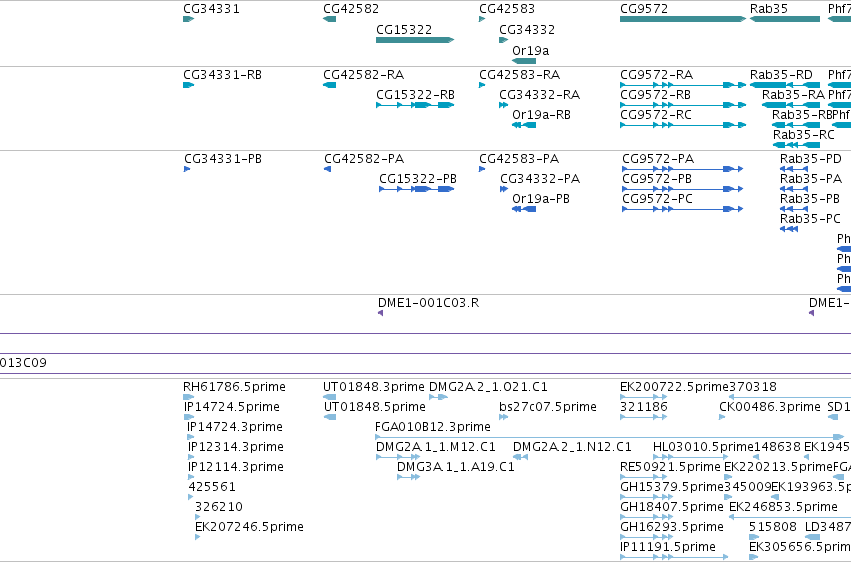Select EST bs27c07.5prime
This screenshot has width=851, height=562.
(548, 407)
